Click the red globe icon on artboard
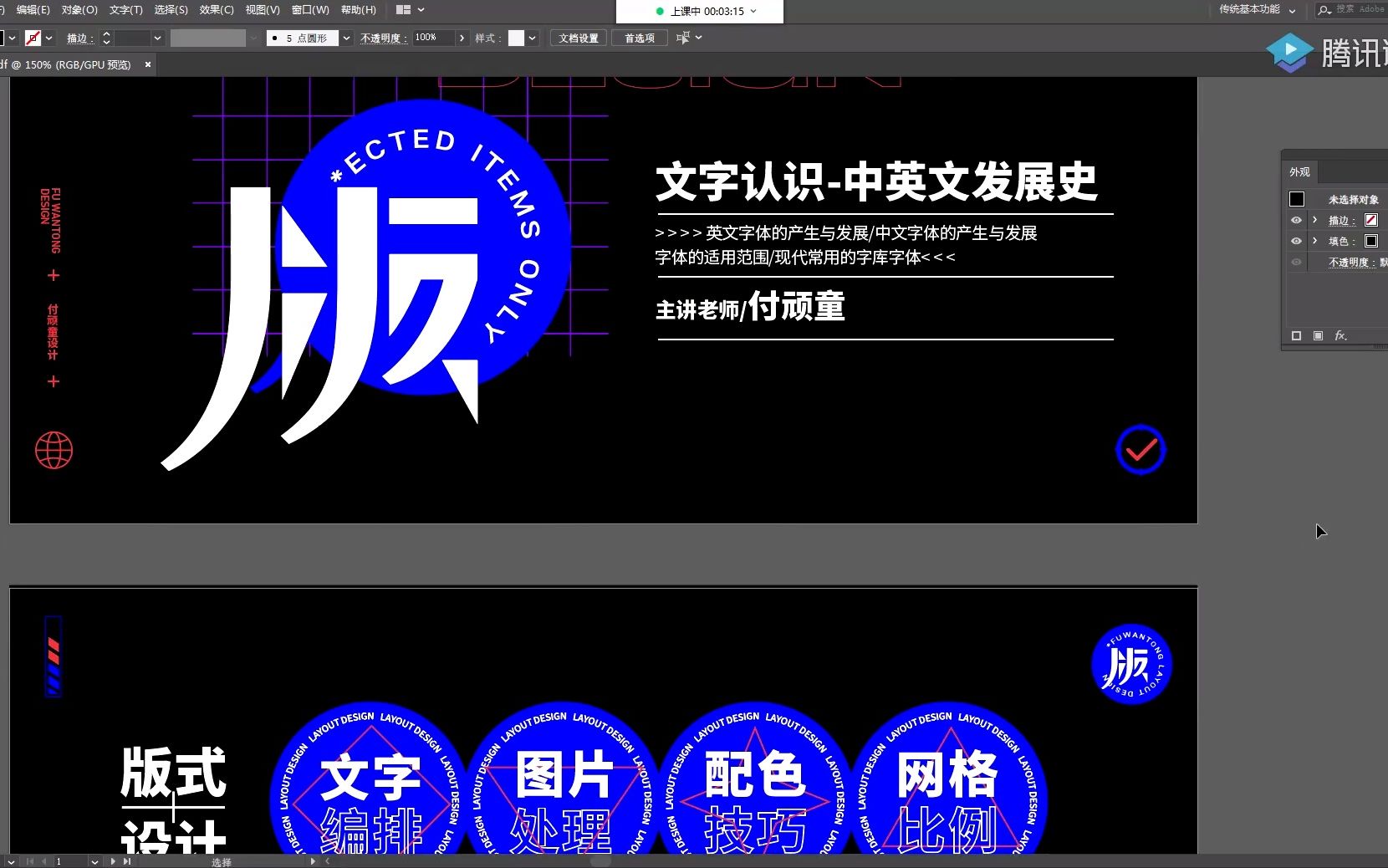This screenshot has width=1388, height=868. pos(54,450)
